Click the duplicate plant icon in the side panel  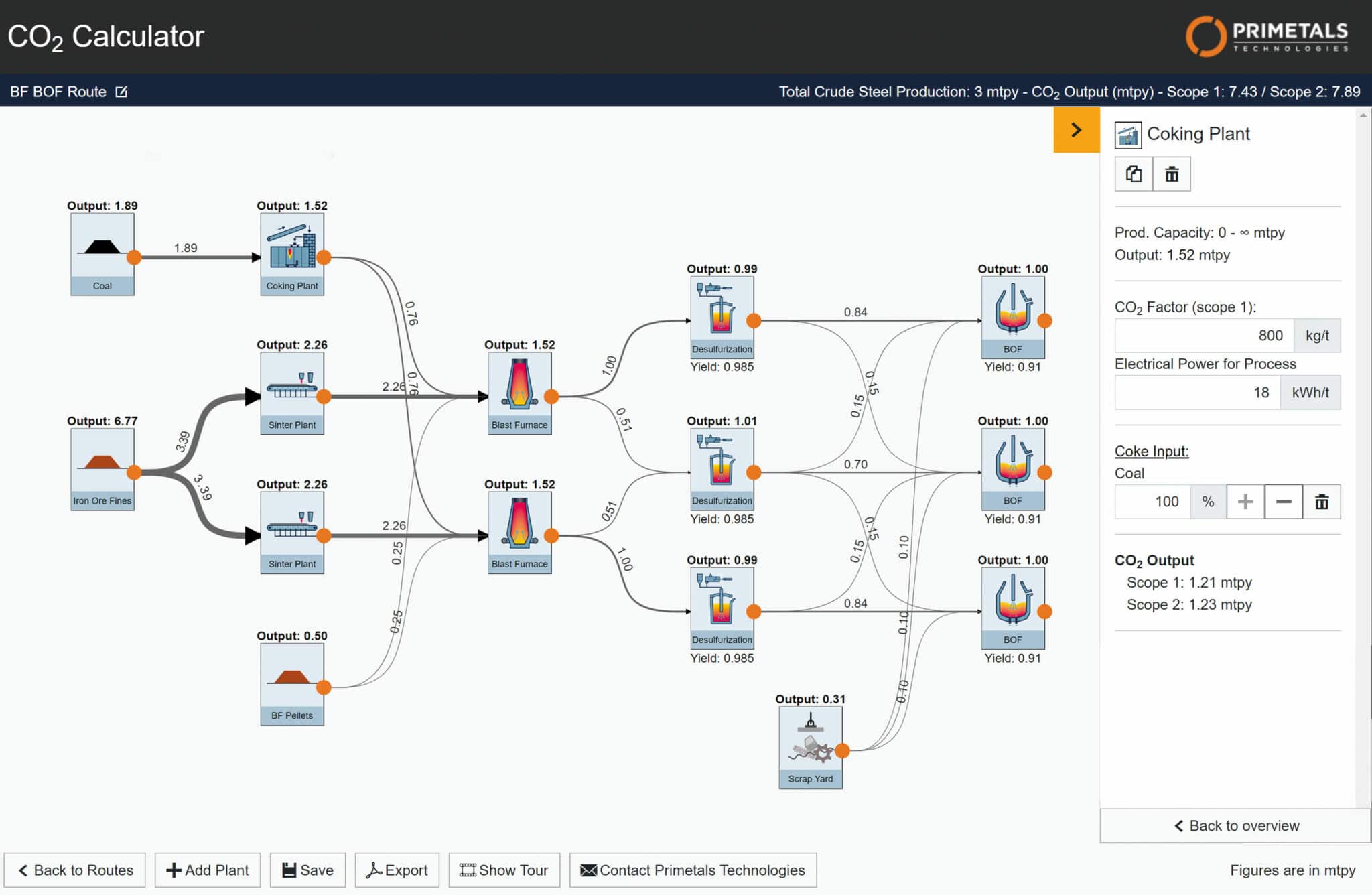point(1134,174)
